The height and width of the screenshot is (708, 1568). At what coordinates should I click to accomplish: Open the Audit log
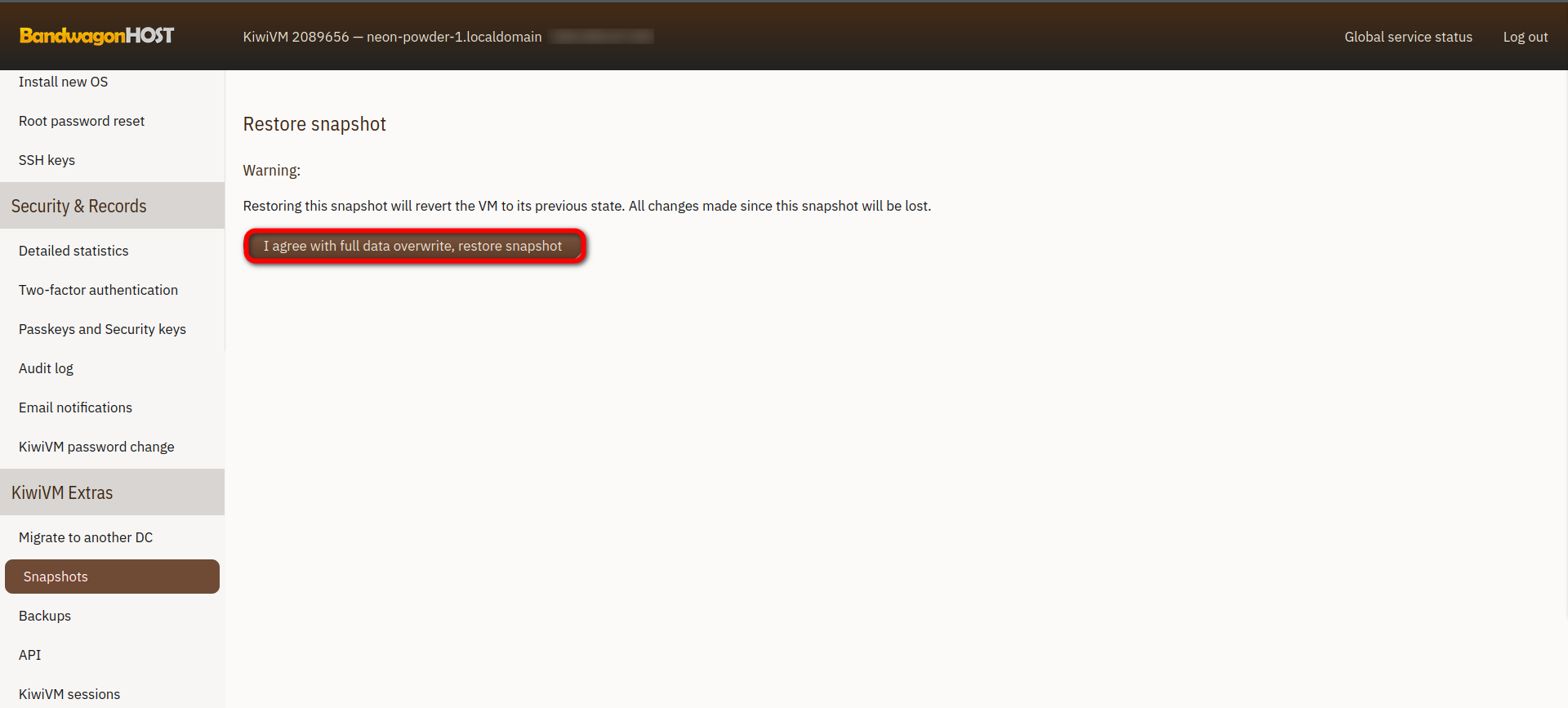(x=46, y=368)
